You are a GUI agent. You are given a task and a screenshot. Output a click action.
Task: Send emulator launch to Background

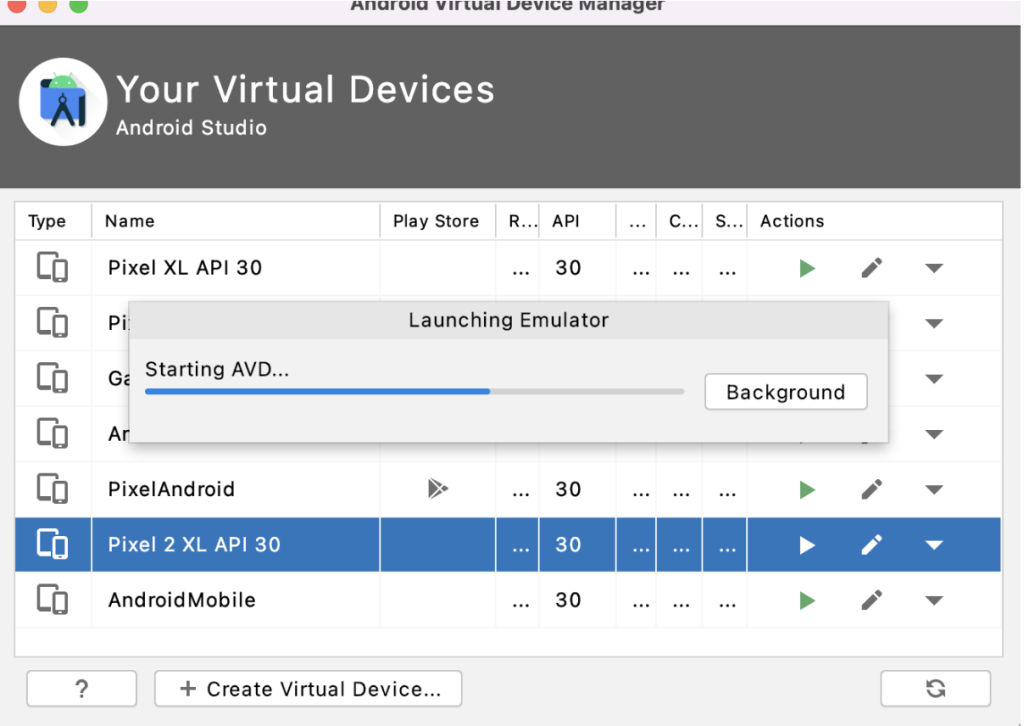point(785,392)
